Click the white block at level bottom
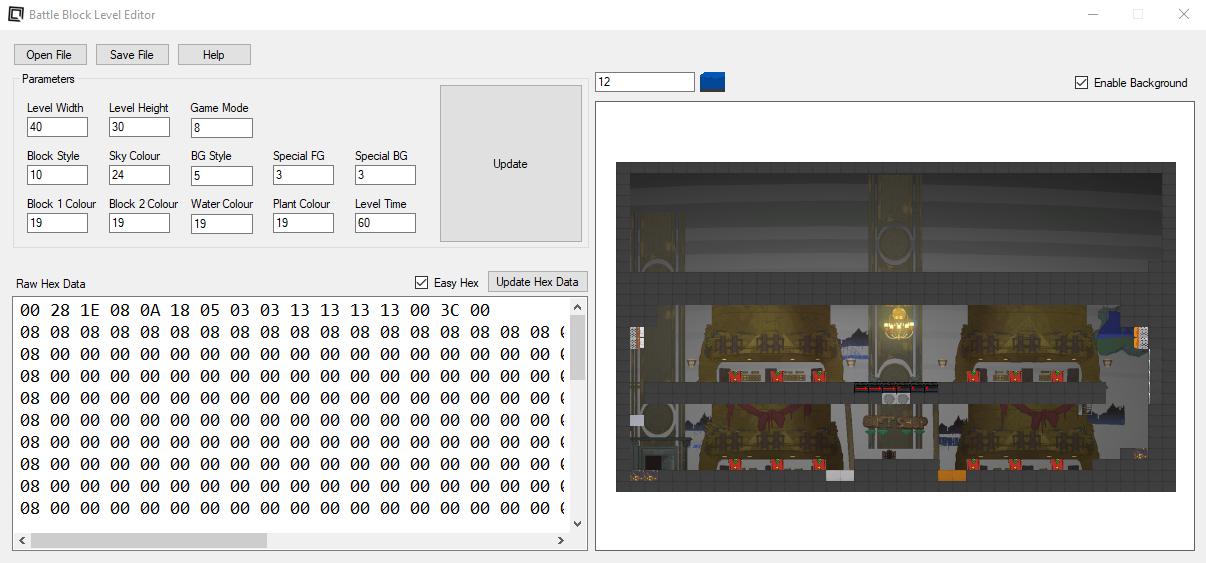 [840, 475]
